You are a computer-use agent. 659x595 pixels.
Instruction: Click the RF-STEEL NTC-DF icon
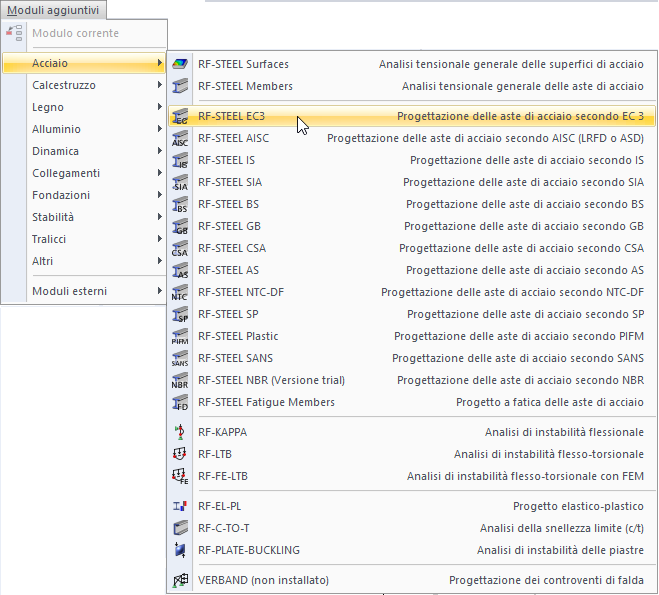180,292
